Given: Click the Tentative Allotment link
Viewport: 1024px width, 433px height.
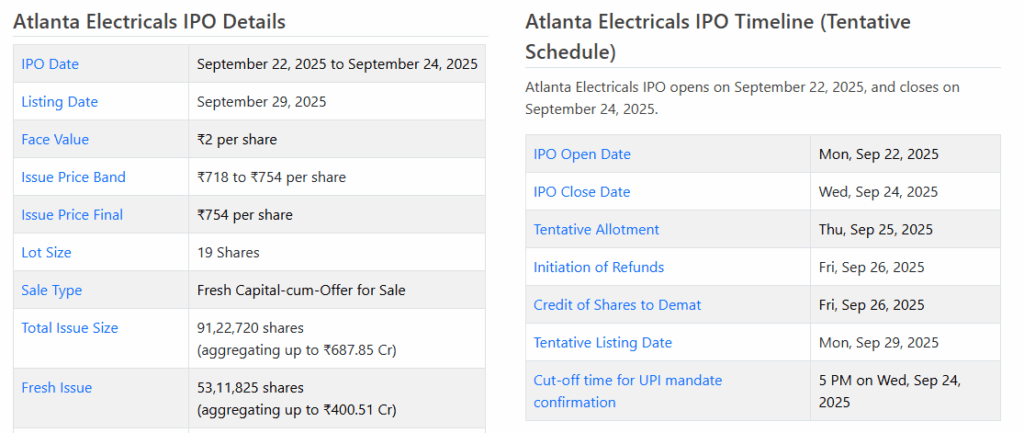Looking at the screenshot, I should point(596,229).
